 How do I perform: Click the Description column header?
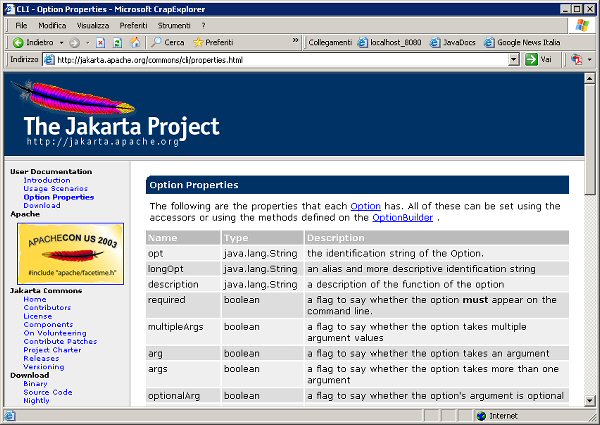[437, 238]
